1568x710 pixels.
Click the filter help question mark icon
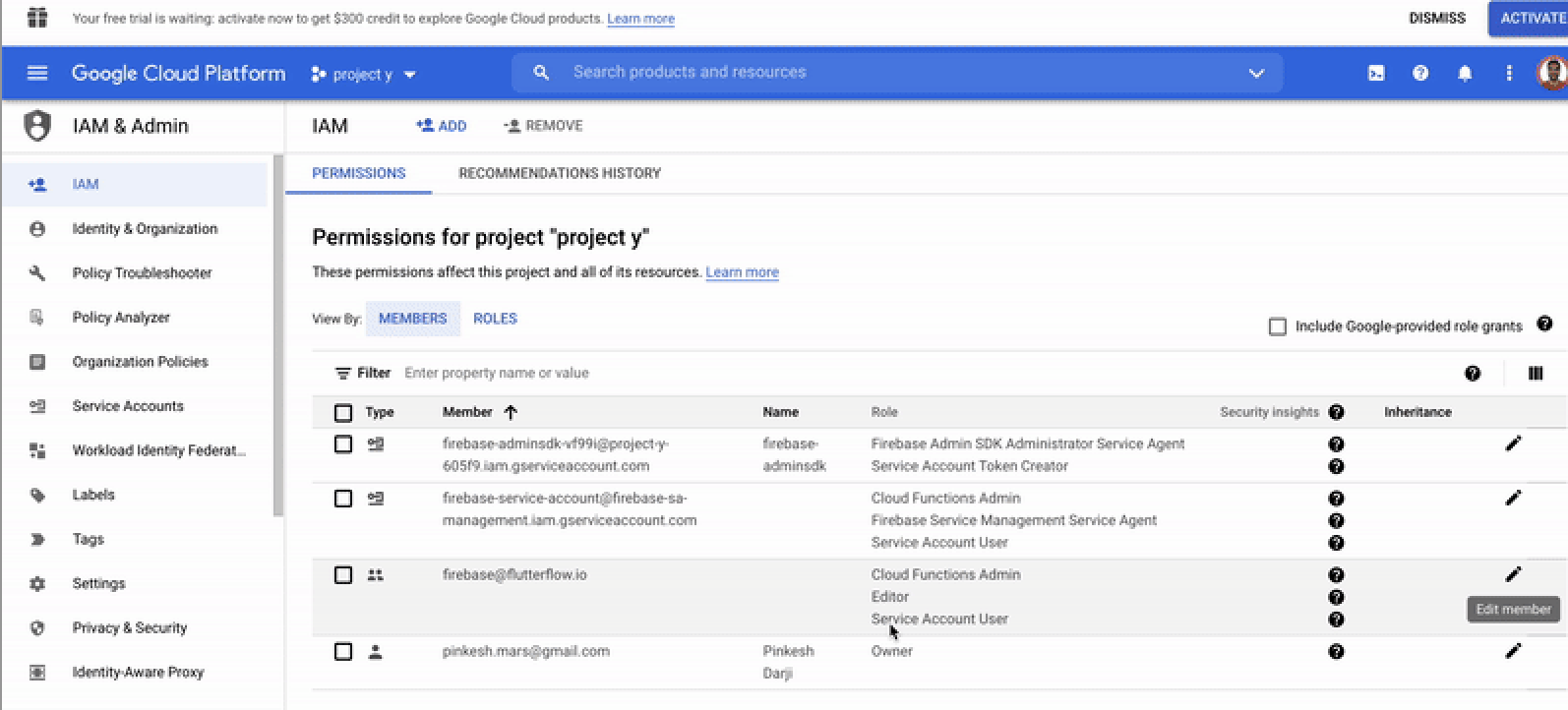(x=1473, y=373)
